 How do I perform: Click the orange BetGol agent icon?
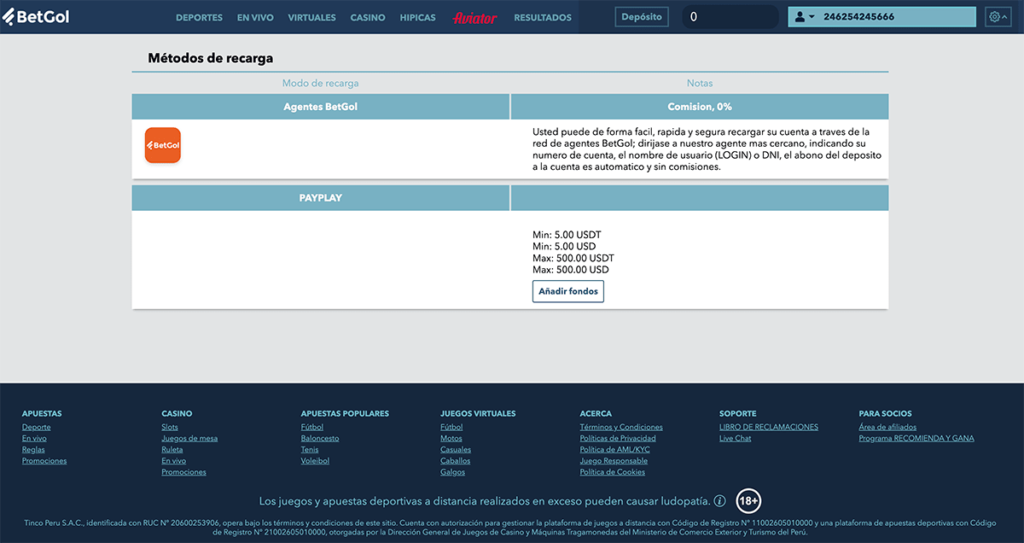(x=163, y=145)
